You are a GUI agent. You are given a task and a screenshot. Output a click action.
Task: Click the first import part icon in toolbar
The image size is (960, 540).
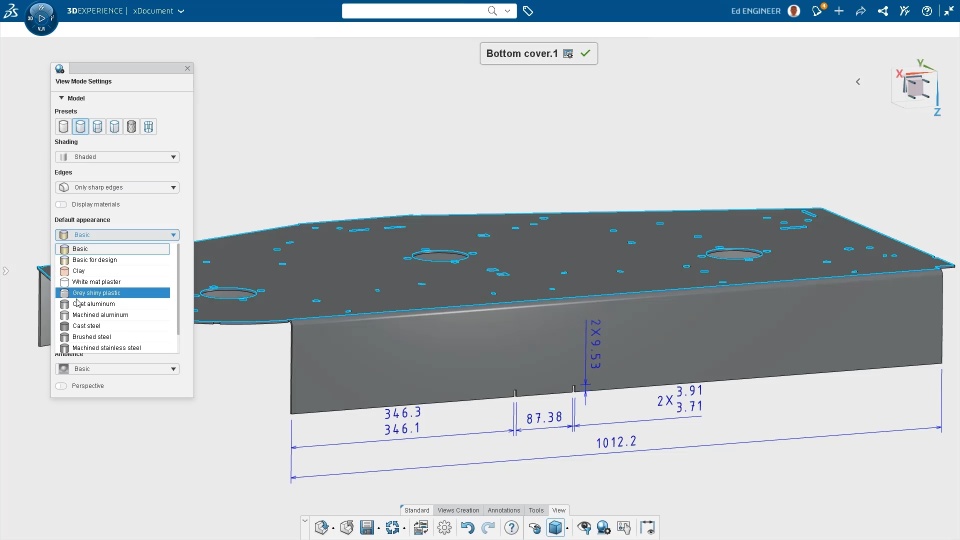point(321,527)
